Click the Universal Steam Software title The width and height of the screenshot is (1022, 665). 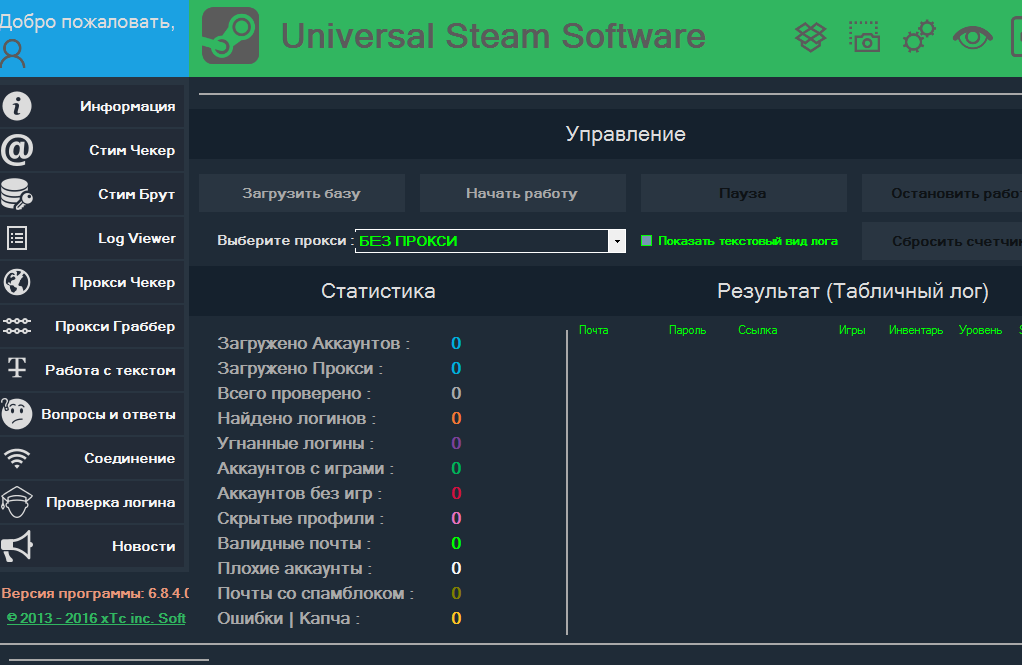pyautogui.click(x=493, y=36)
